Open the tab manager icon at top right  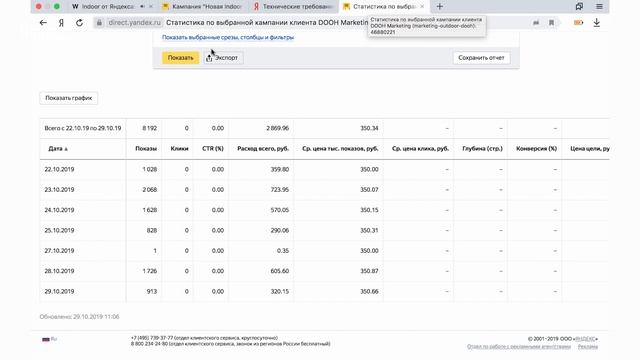pos(579,7)
